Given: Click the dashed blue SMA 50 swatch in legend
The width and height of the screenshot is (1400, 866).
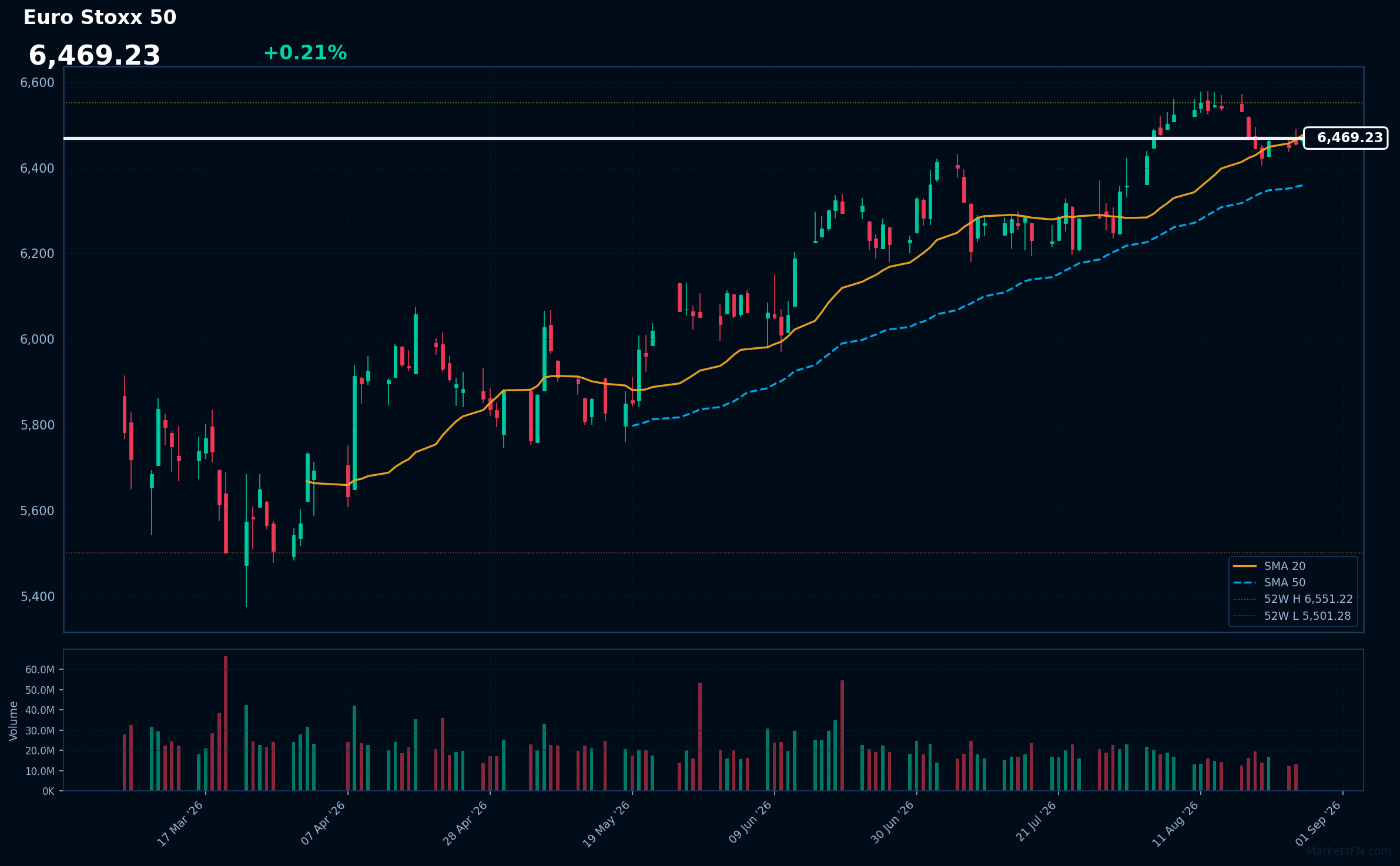Looking at the screenshot, I should pyautogui.click(x=1245, y=583).
